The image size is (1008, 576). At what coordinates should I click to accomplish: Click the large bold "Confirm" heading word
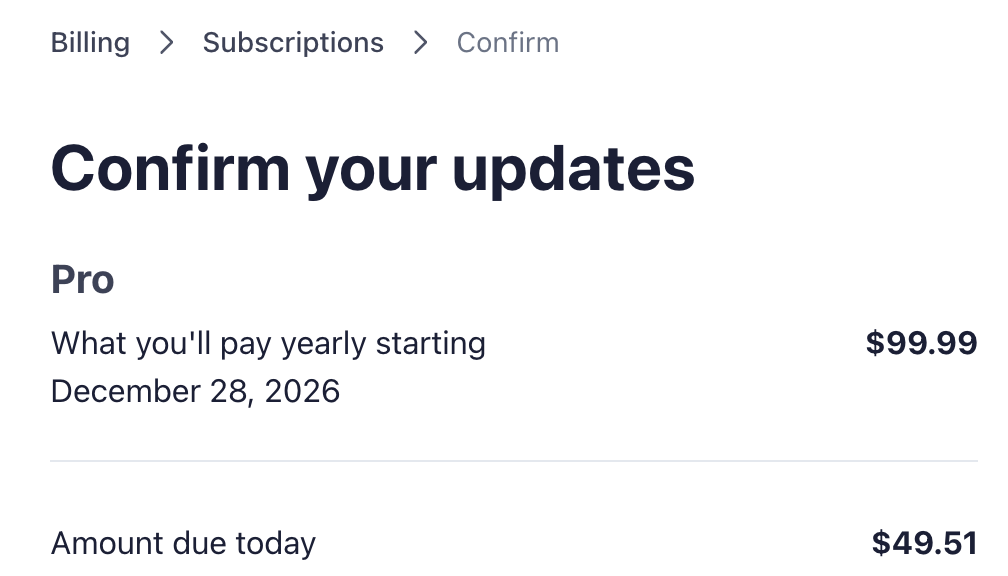tap(170, 168)
